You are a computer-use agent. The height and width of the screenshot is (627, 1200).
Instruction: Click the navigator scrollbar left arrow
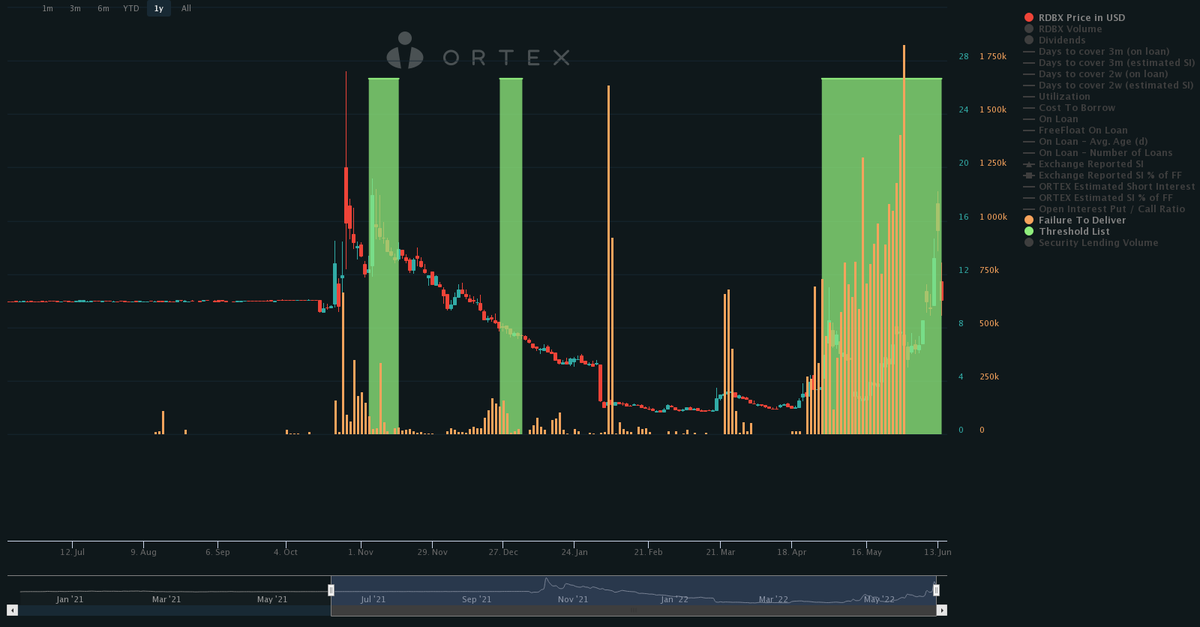click(12, 609)
